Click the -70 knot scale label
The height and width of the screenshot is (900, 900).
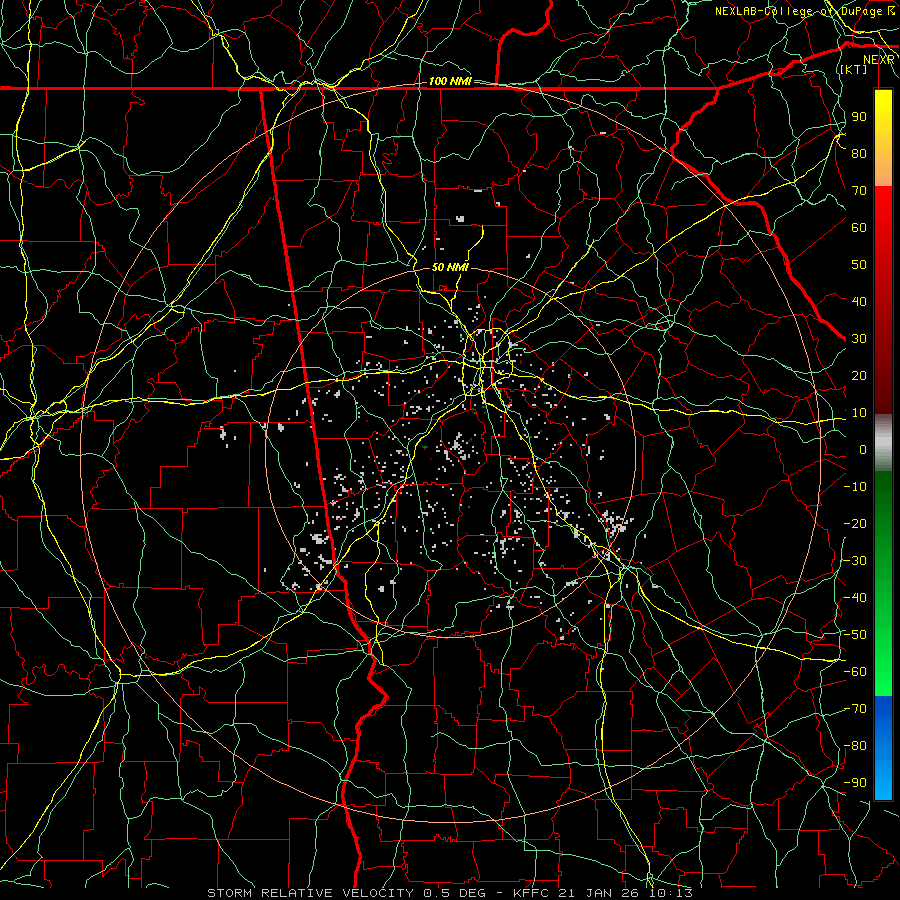tap(855, 709)
